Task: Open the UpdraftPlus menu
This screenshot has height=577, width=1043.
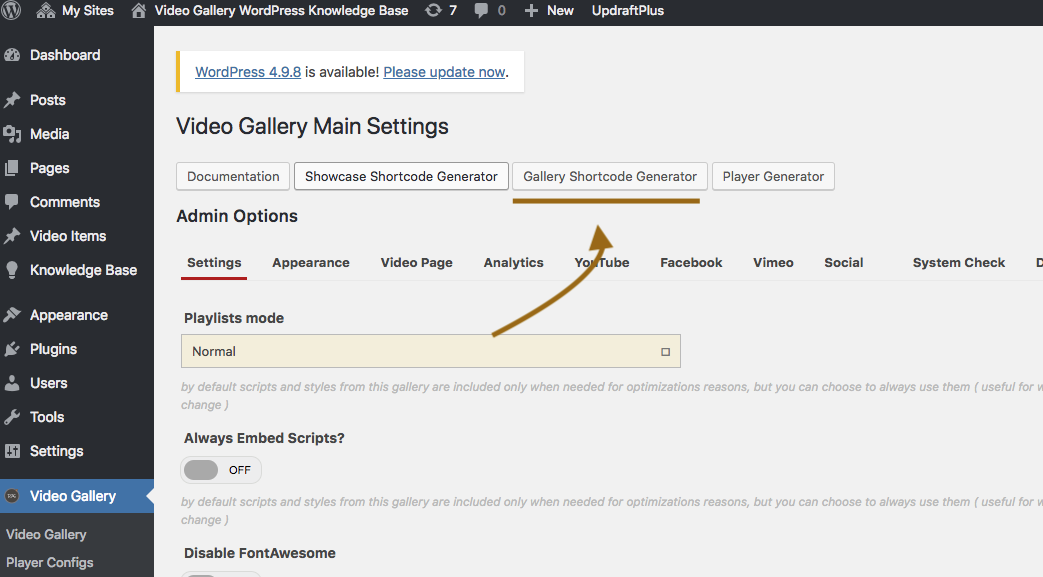Action: (x=628, y=11)
